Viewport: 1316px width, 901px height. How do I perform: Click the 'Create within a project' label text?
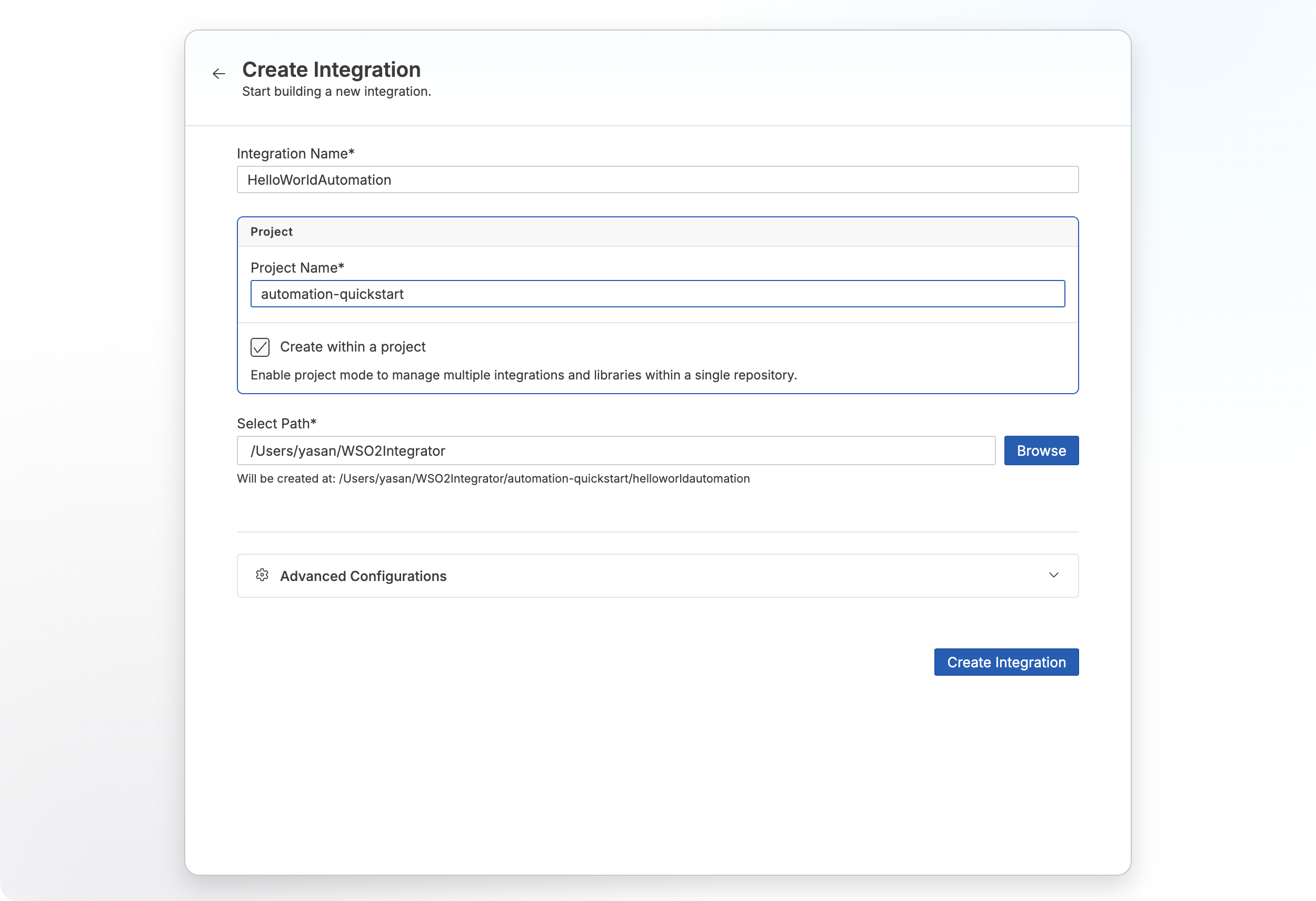pyautogui.click(x=353, y=347)
